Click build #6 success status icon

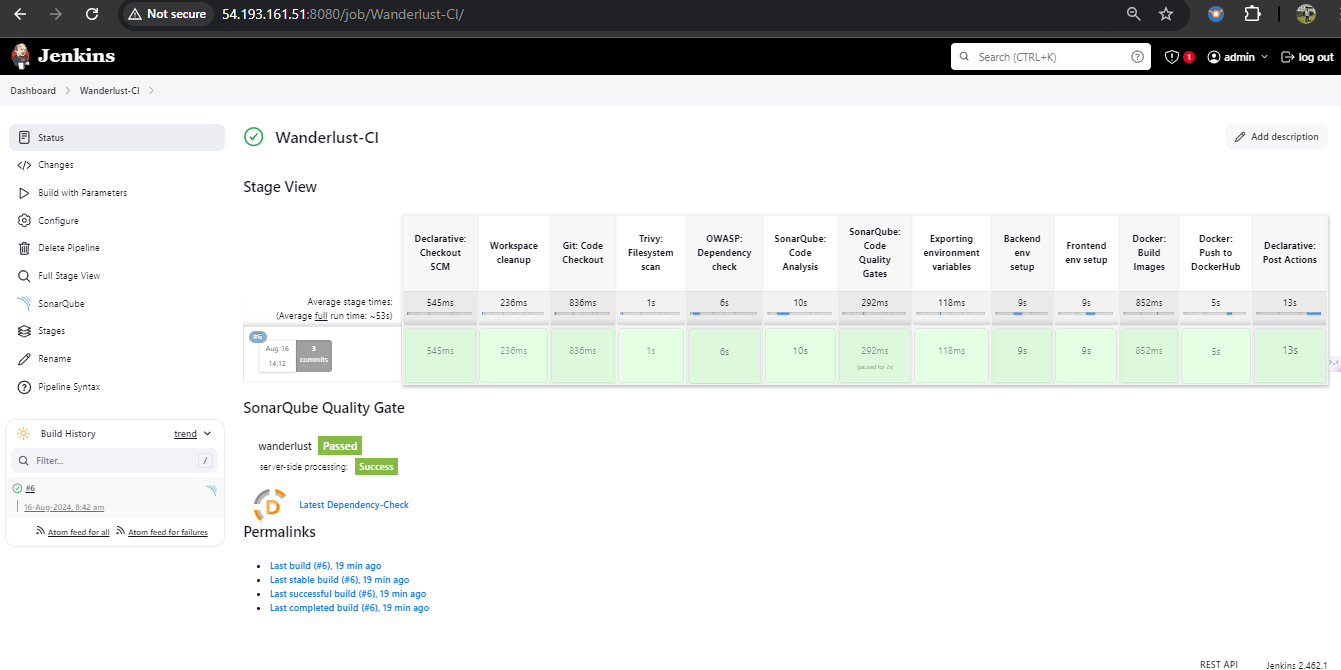(17, 488)
